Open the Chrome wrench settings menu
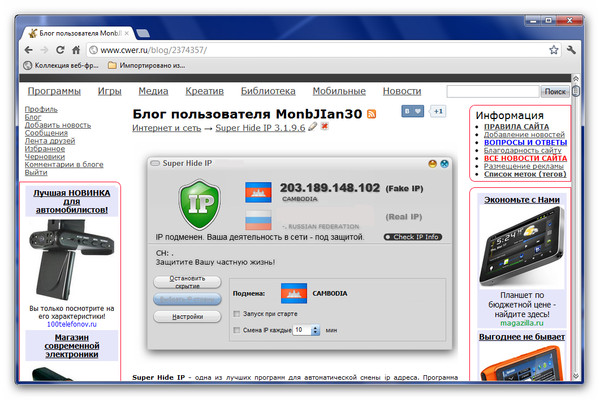This screenshot has height=400, width=600. [x=573, y=49]
